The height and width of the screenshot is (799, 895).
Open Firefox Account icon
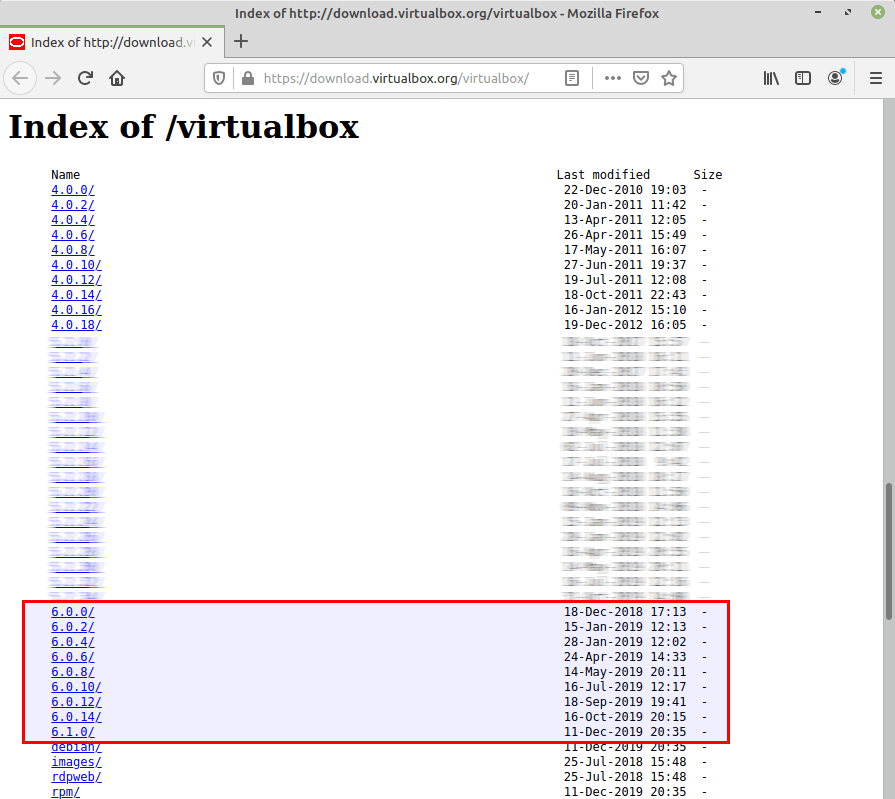[835, 78]
